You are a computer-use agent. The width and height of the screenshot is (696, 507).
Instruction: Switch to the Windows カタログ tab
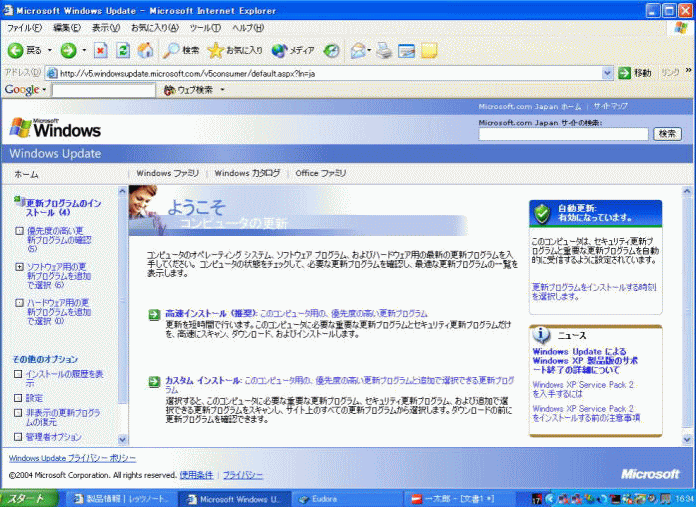point(247,174)
